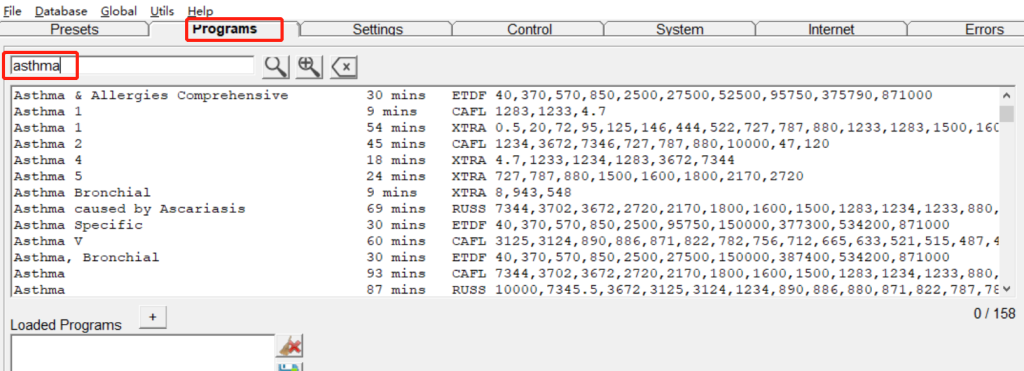Click inside the Loaded Programs list box
The image size is (1024, 371).
pyautogui.click(x=142, y=353)
